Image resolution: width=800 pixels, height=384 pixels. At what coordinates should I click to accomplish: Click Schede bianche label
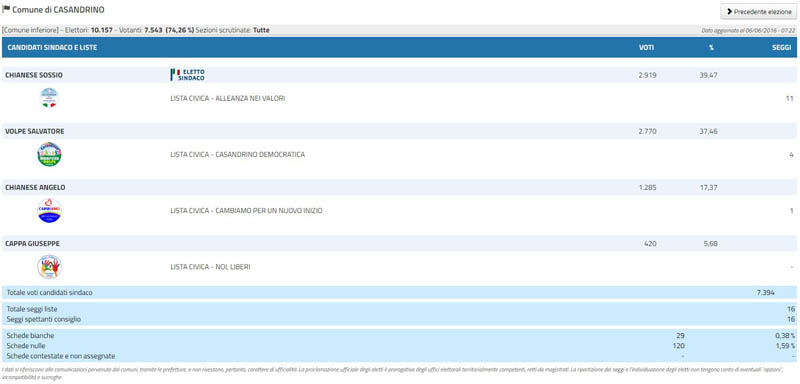30,336
